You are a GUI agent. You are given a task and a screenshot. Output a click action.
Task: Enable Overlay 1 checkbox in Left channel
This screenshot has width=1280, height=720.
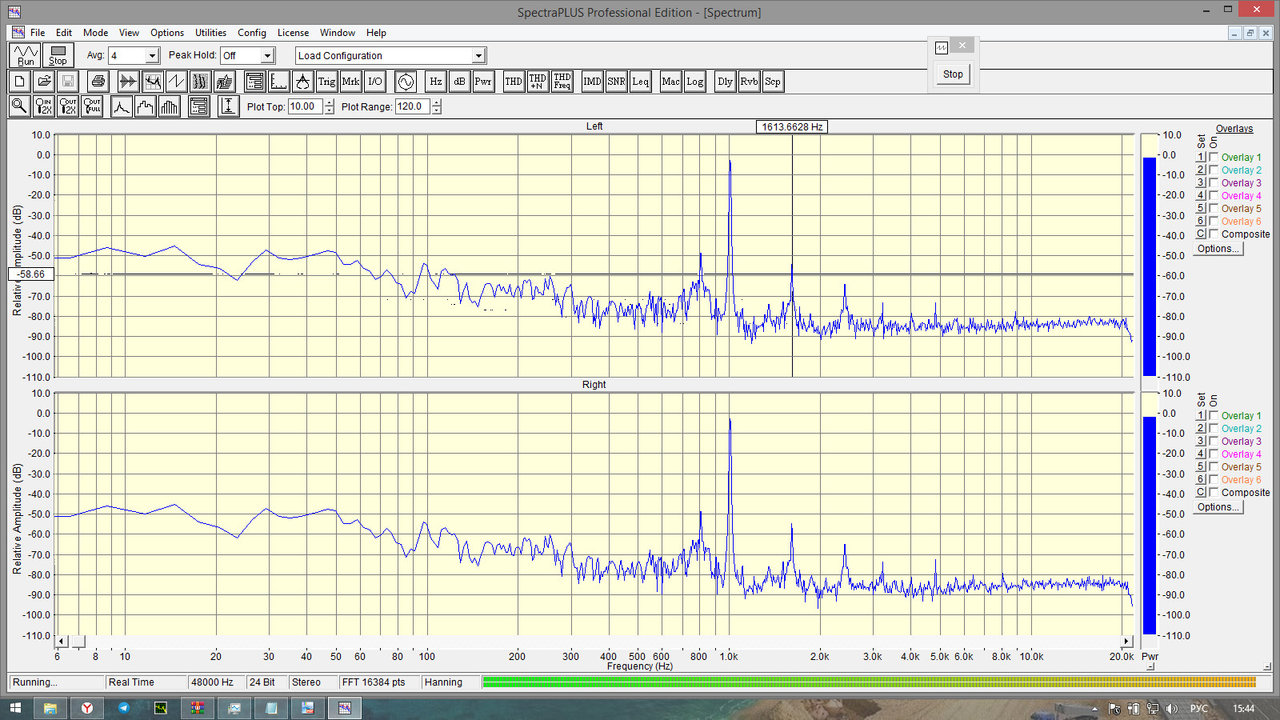pos(1214,157)
